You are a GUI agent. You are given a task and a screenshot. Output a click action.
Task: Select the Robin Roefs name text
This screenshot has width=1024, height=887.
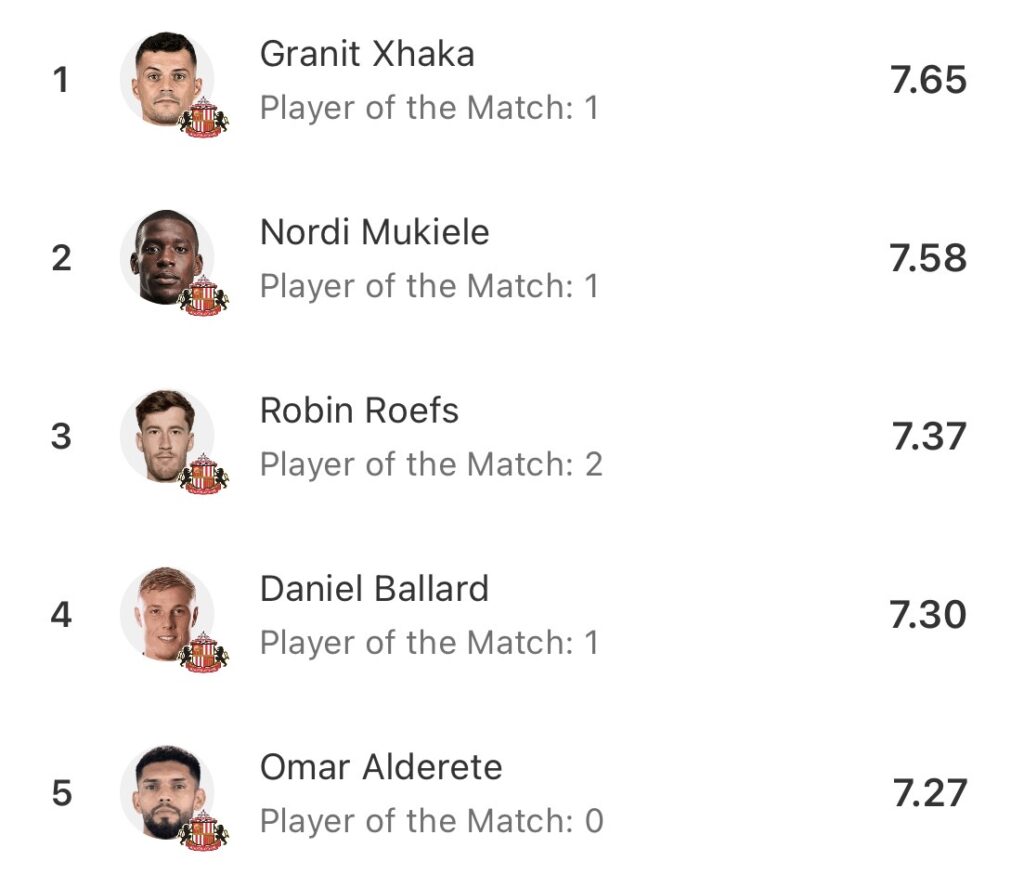click(x=359, y=410)
